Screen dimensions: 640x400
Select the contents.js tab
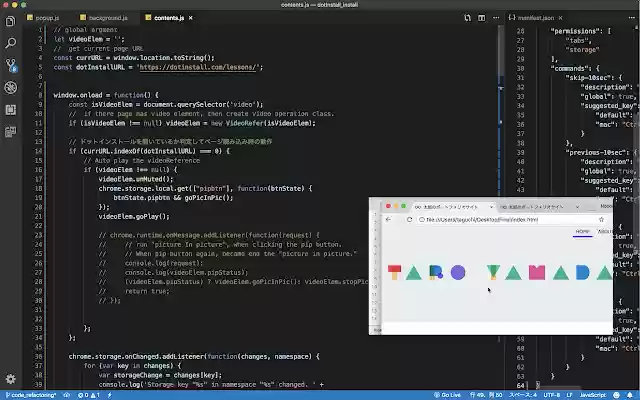pyautogui.click(x=169, y=18)
